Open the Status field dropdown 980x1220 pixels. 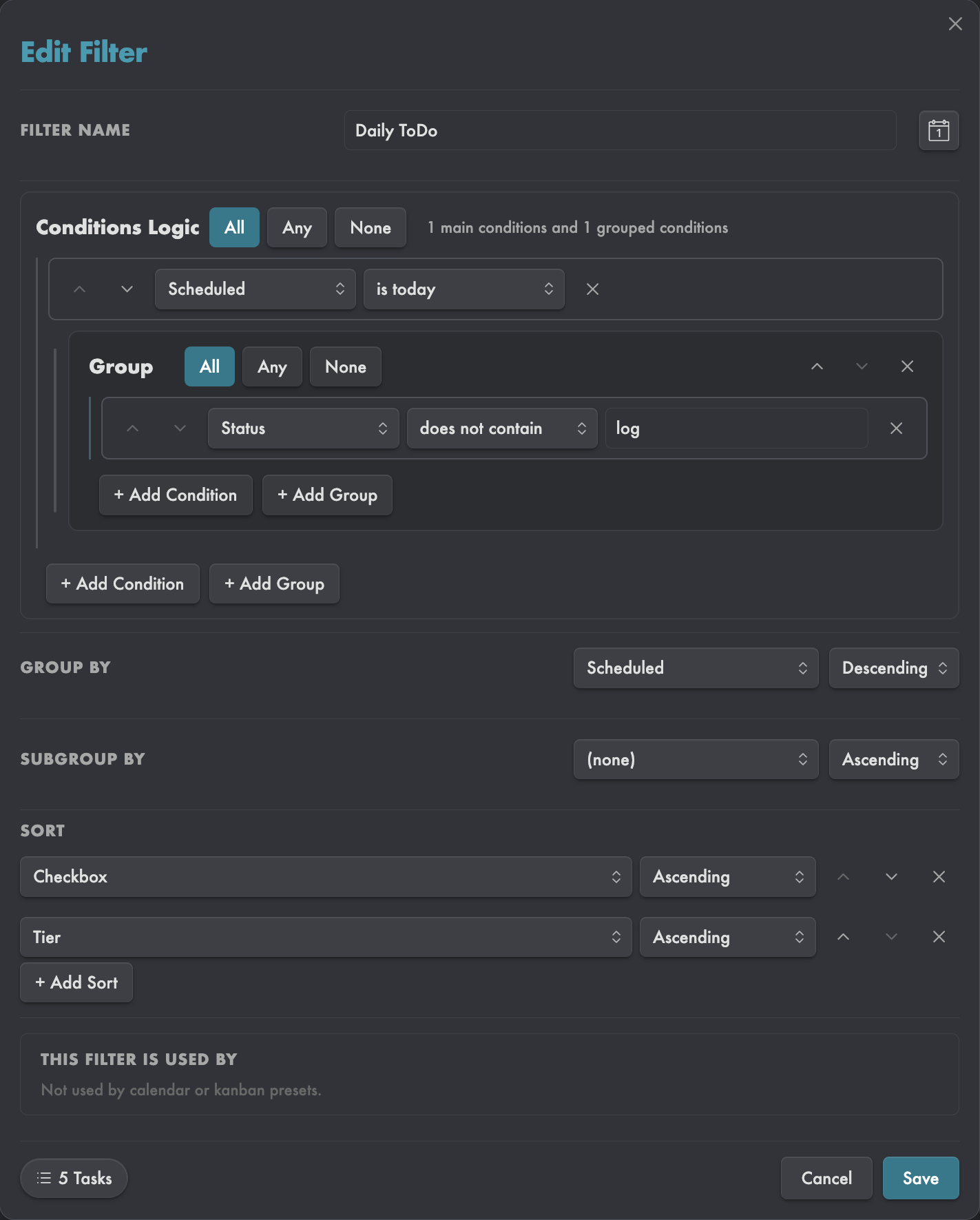304,428
